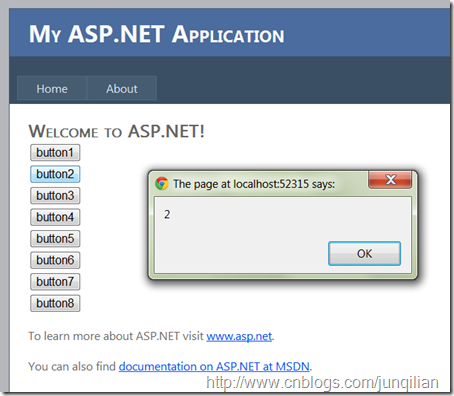Click the Chrome icon in alert title

162,184
